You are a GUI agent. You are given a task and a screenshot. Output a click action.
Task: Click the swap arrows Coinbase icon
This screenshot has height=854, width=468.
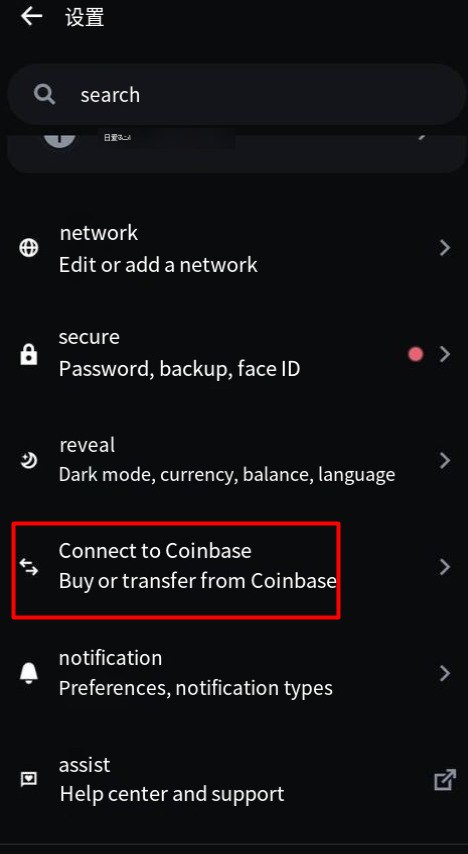tap(28, 567)
